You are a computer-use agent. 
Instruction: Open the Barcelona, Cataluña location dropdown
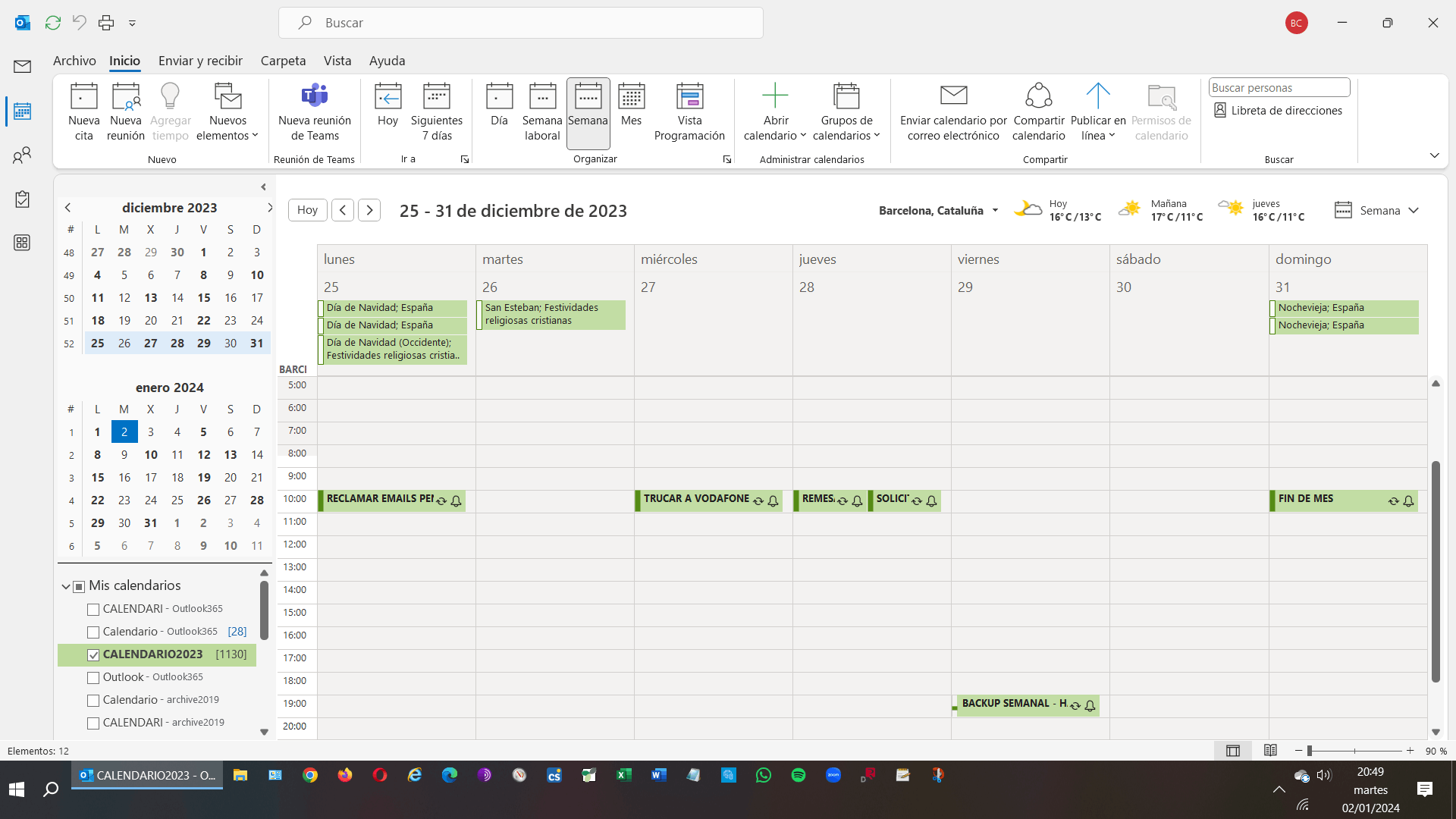[995, 211]
